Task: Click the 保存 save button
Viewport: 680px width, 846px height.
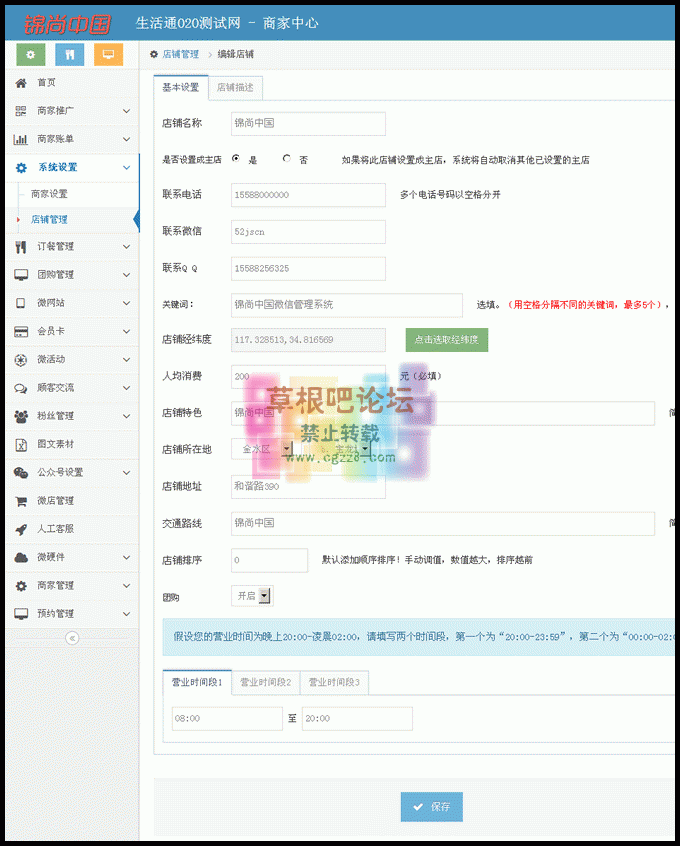Action: coord(432,807)
